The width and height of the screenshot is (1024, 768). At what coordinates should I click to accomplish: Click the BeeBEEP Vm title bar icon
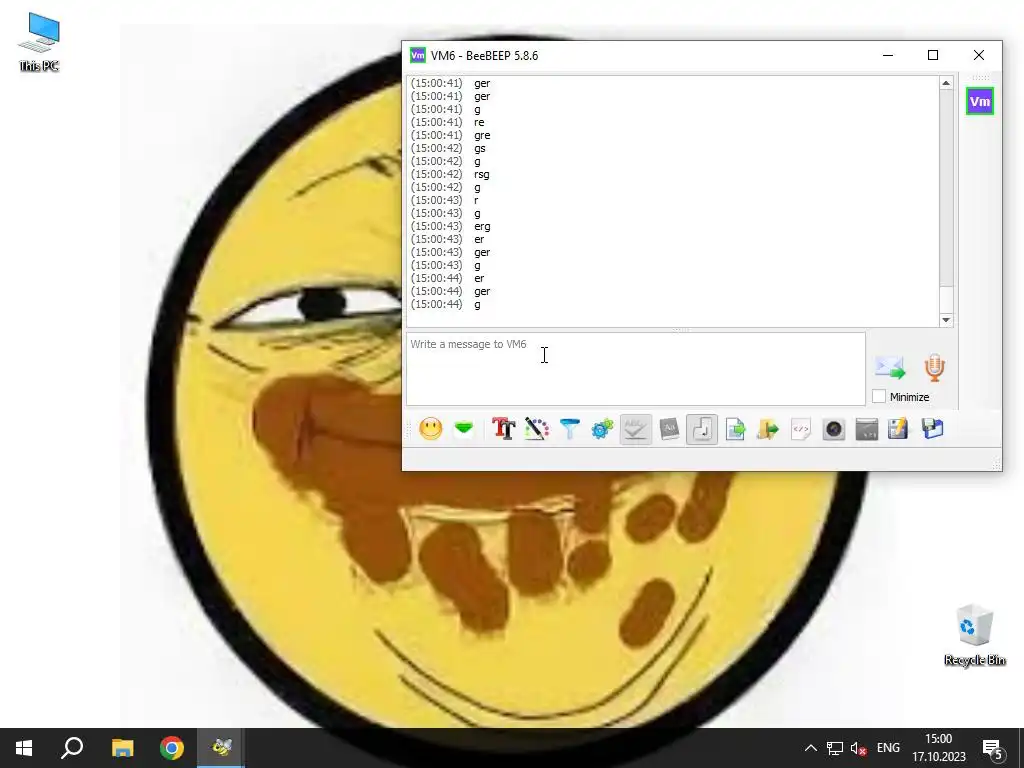[417, 56]
